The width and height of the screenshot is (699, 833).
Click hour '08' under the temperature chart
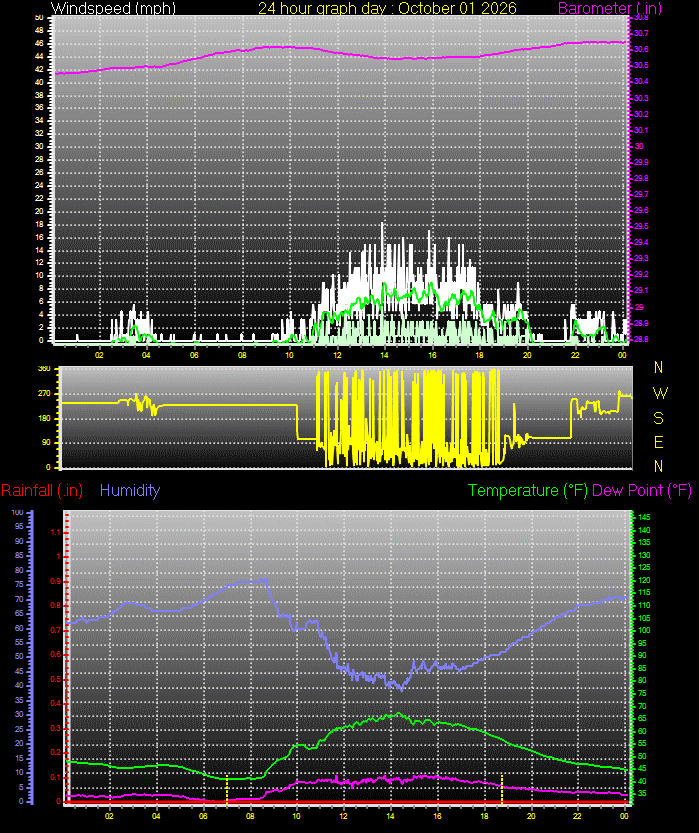pos(250,816)
